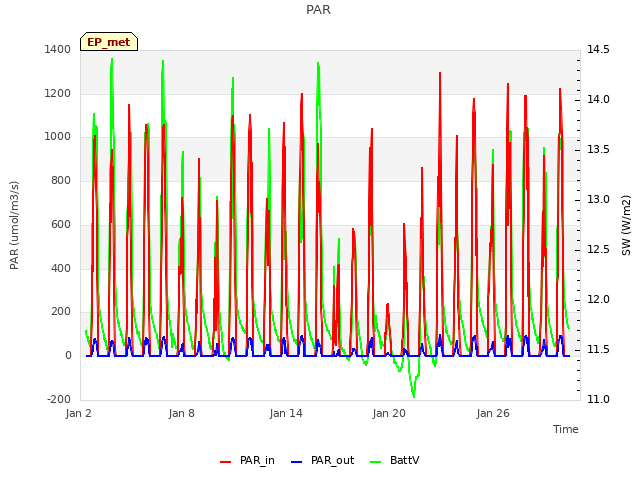Click the 13.0 right axis tick label
Screen dimensions: 640x480
[598, 200]
